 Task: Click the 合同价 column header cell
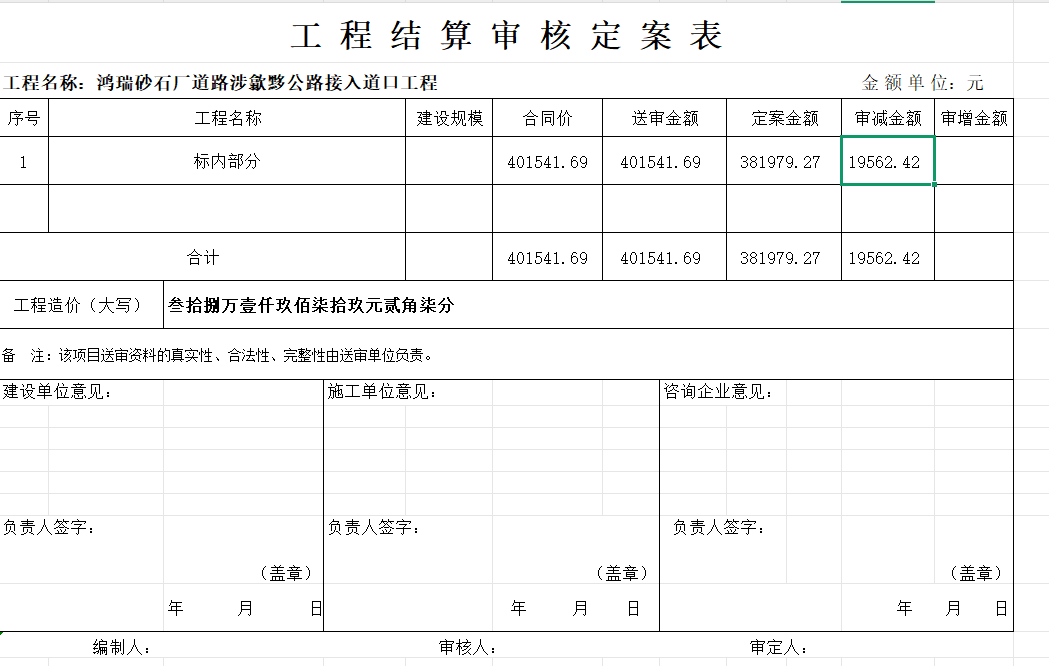[x=547, y=117]
